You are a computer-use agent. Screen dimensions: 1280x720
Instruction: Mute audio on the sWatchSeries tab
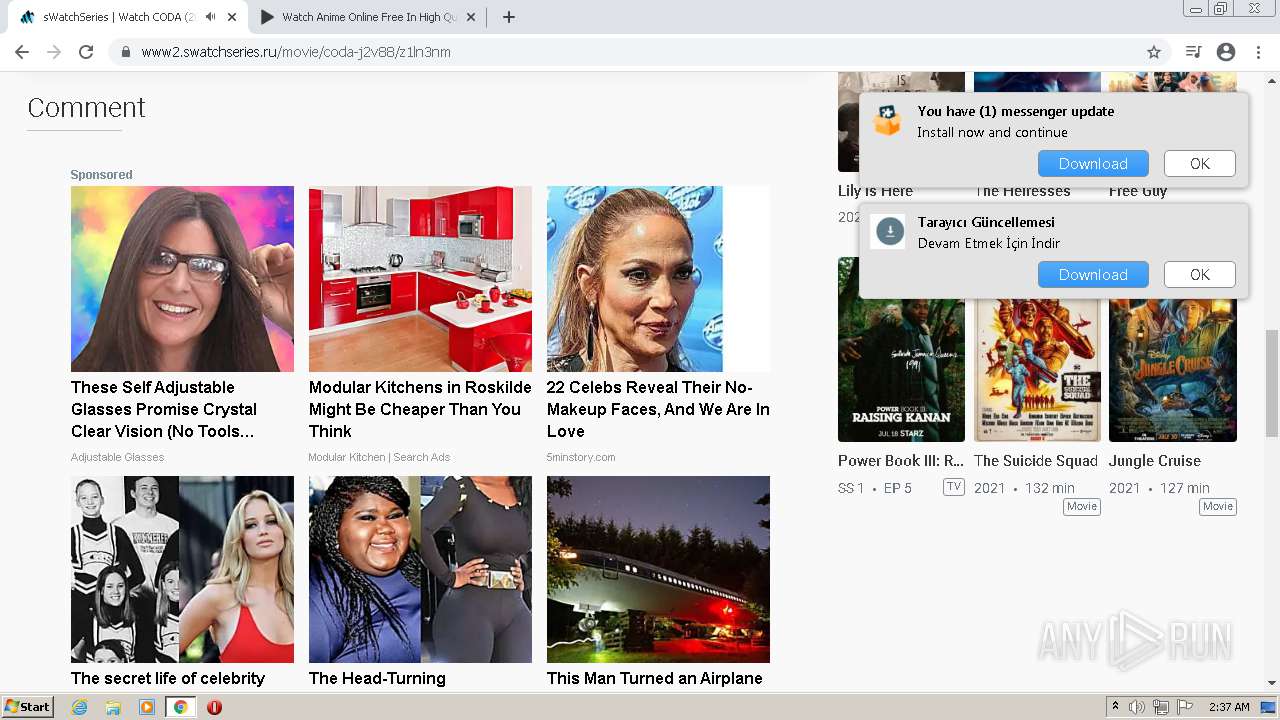[210, 17]
